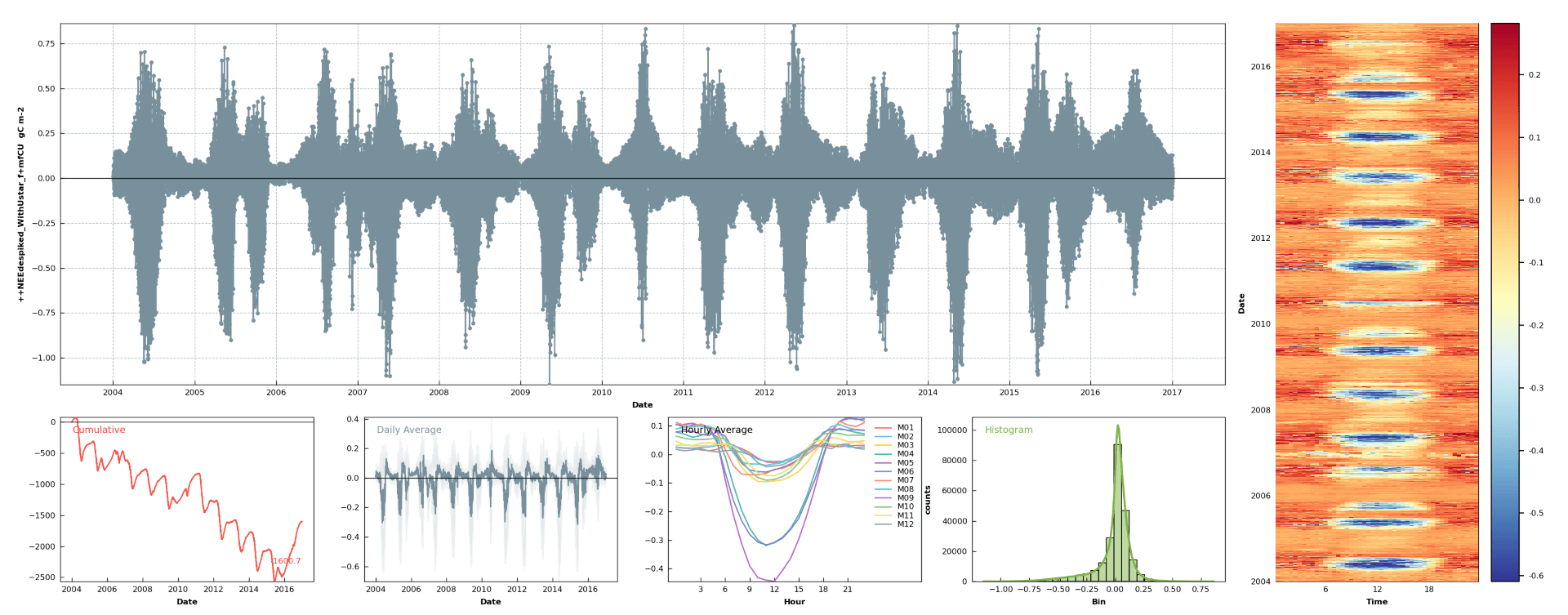Click the 100000 tick on histogram y-axis

(x=952, y=430)
